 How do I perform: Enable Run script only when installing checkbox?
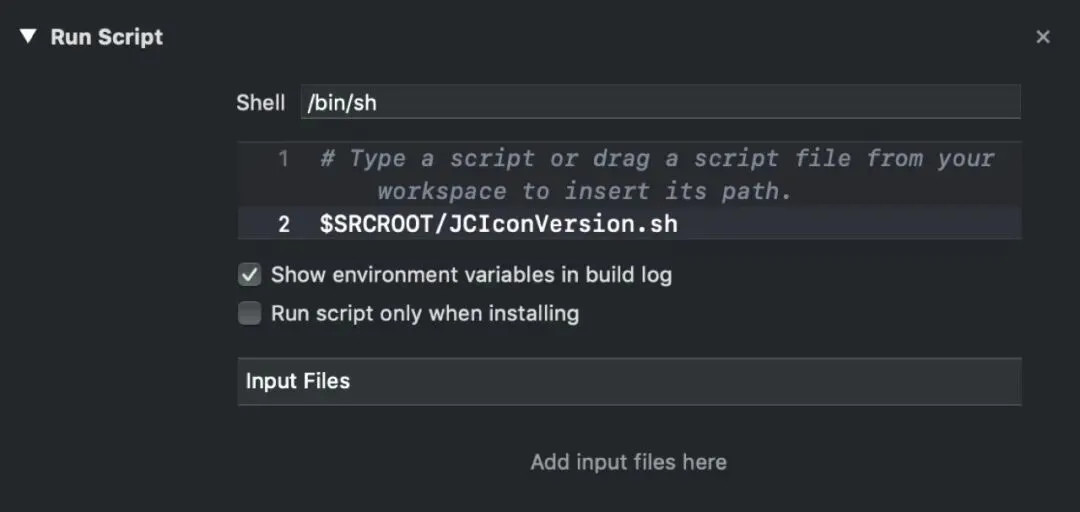pyautogui.click(x=249, y=314)
